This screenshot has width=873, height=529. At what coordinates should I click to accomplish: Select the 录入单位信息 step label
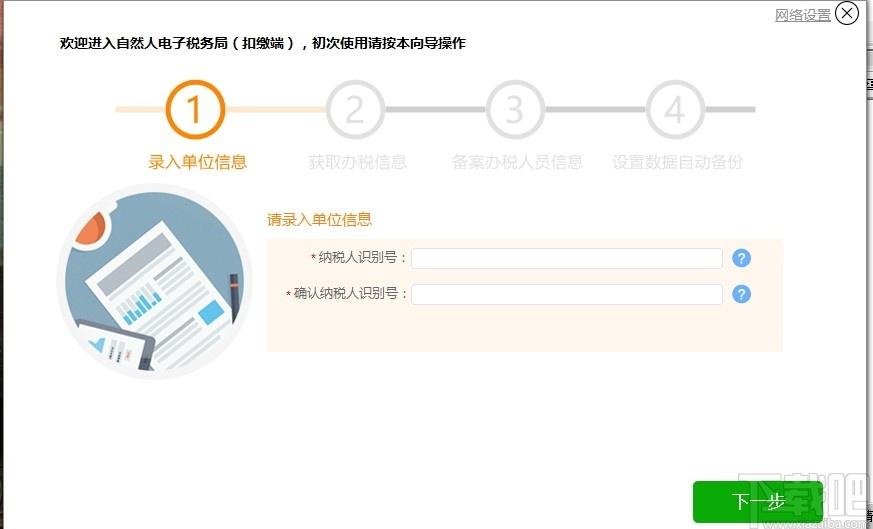click(x=197, y=162)
